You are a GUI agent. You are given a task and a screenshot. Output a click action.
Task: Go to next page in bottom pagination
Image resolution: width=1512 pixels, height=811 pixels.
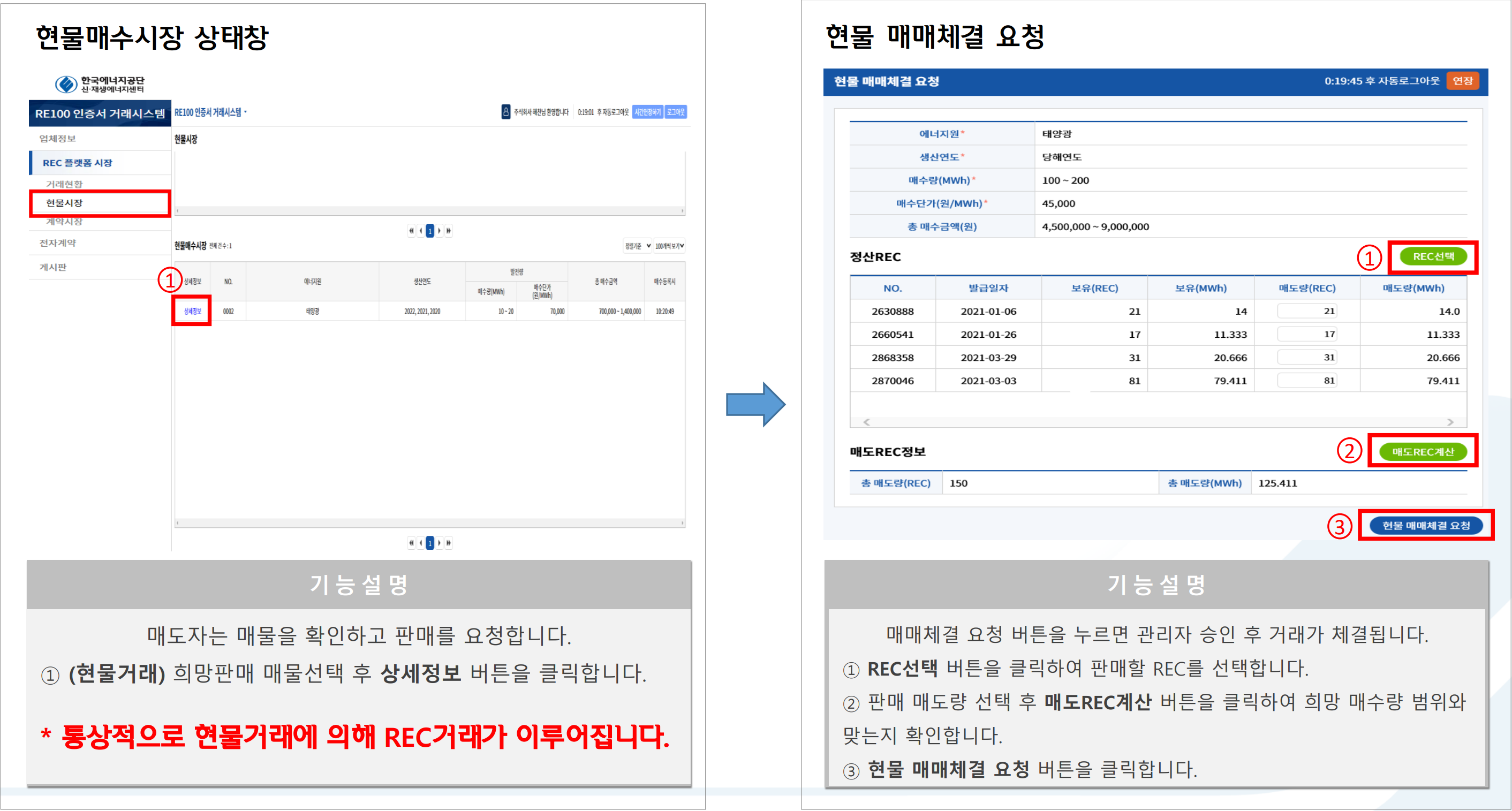pyautogui.click(x=440, y=543)
